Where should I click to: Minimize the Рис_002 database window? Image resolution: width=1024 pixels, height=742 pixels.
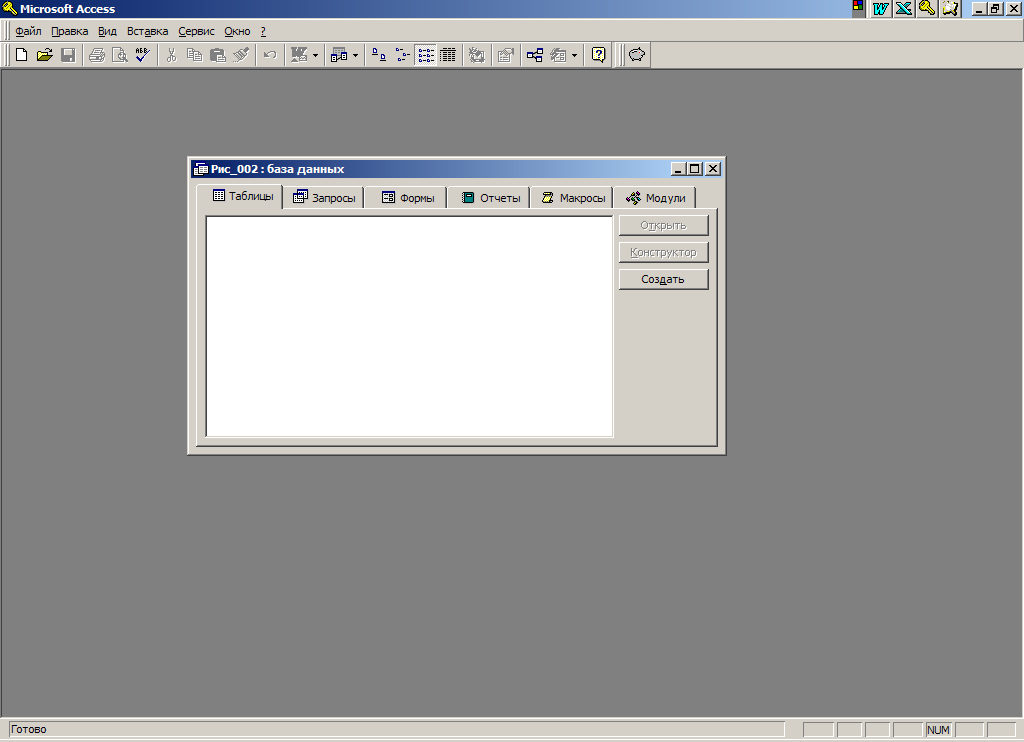679,169
